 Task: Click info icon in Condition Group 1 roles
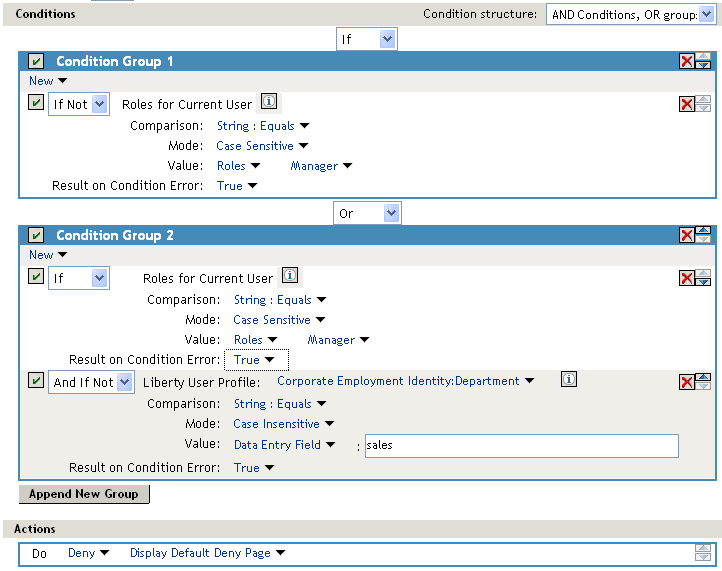268,102
